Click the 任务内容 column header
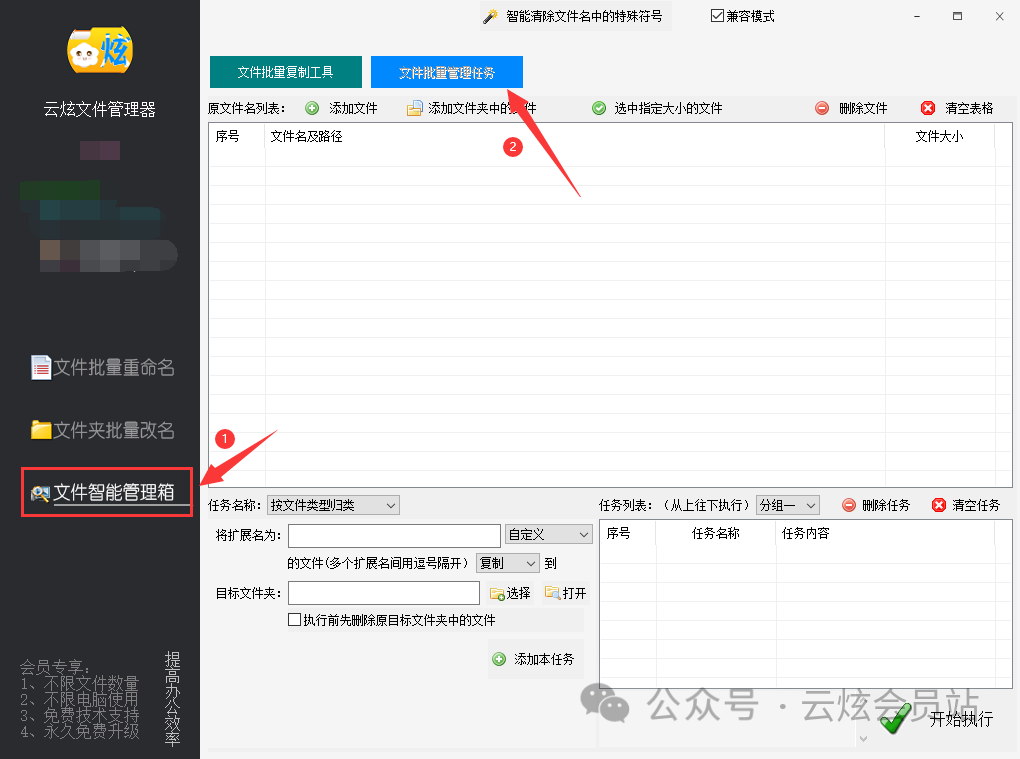The height and width of the screenshot is (759, 1020). (805, 534)
